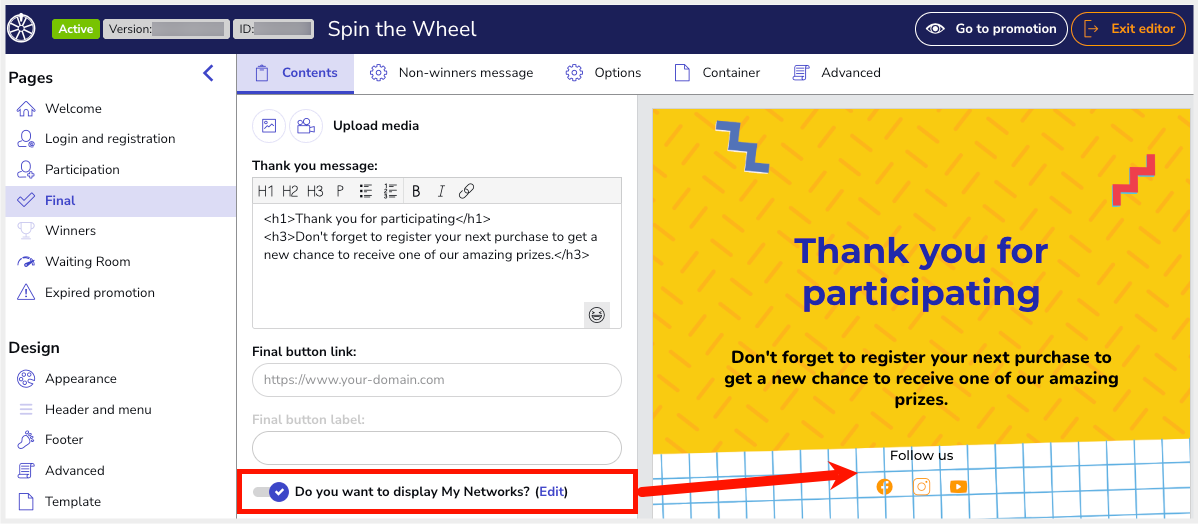The width and height of the screenshot is (1198, 524).
Task: Switch to Non-winners message tab
Action: [452, 73]
